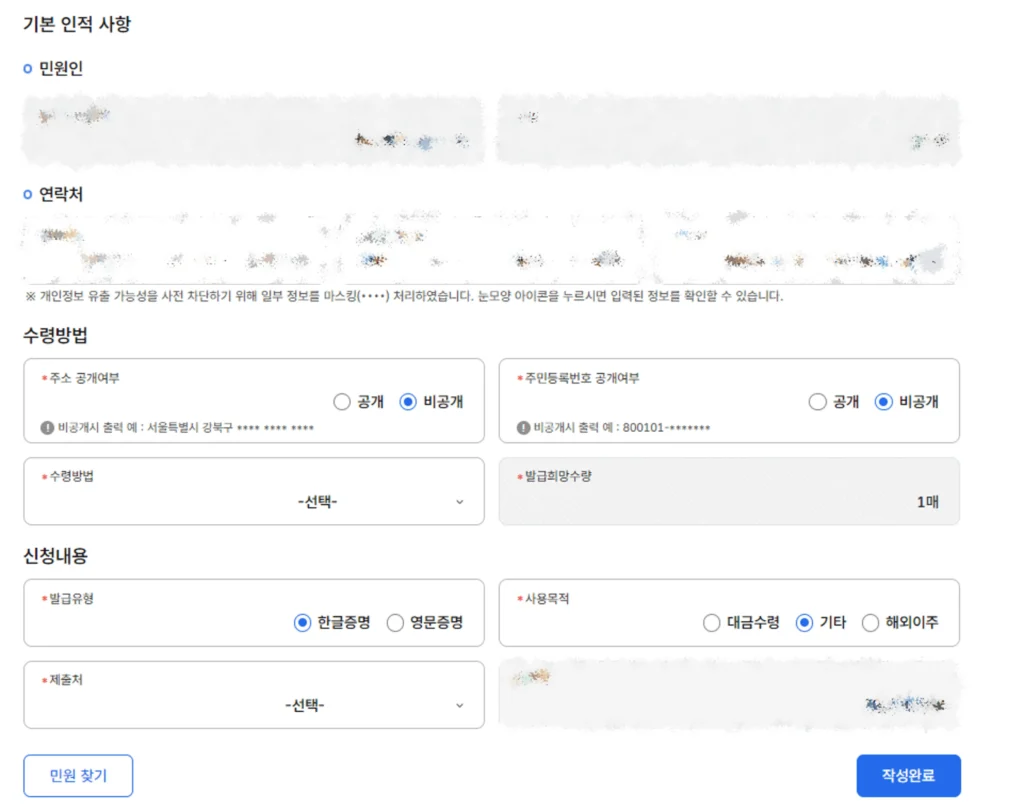This screenshot has width=1024, height=811.
Task: Click the 주민등록번호 공개여부 label
Action: coord(582,378)
